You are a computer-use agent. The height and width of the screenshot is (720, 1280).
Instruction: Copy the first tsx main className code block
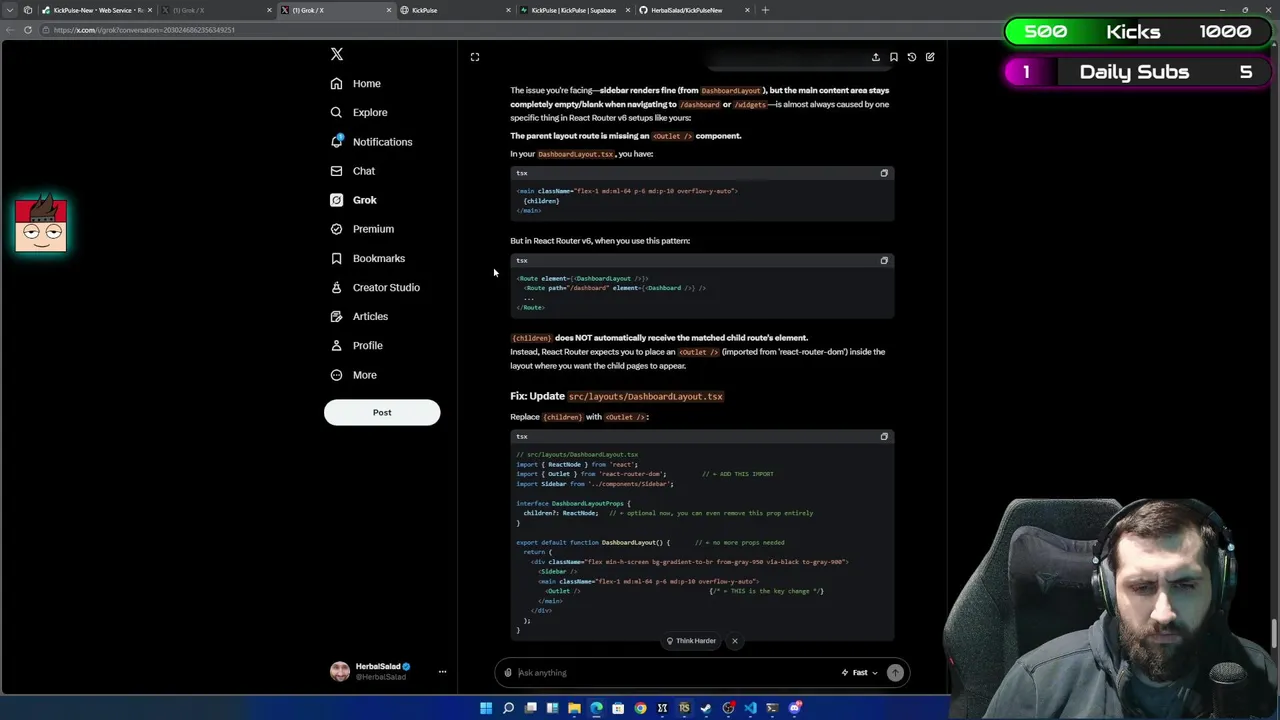884,173
